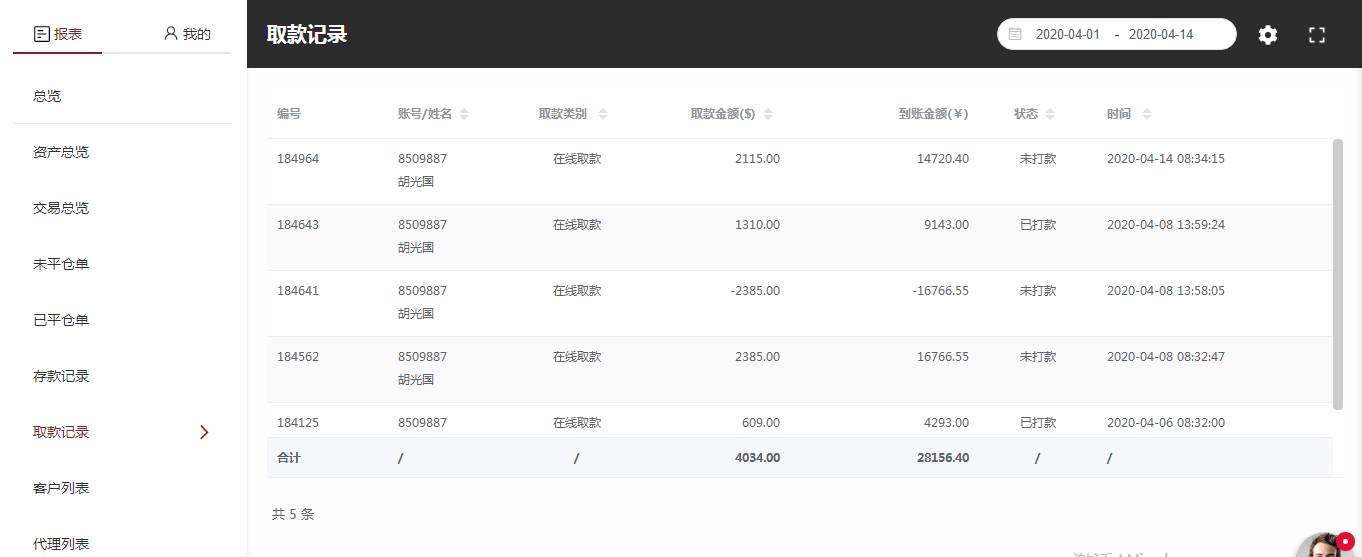Click record number 184643
Image resolution: width=1362 pixels, height=557 pixels.
pos(298,225)
